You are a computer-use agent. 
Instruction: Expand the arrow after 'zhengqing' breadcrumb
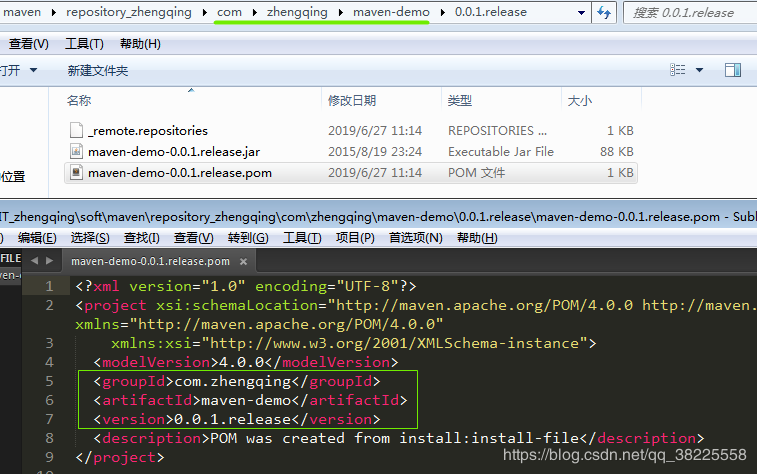tap(341, 13)
